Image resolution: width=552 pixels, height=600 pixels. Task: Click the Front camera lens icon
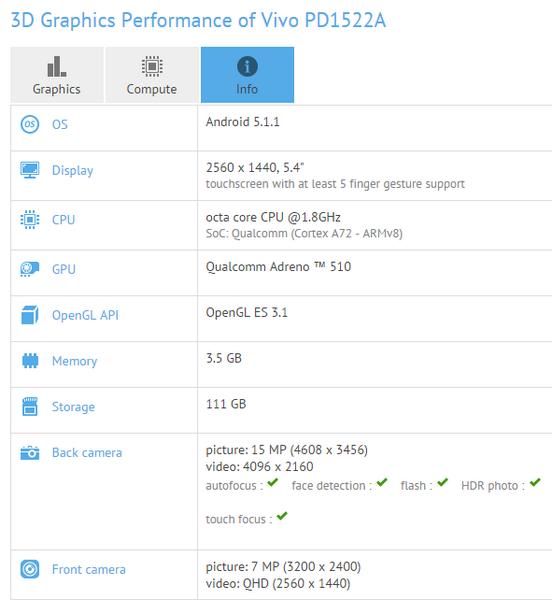coord(30,569)
